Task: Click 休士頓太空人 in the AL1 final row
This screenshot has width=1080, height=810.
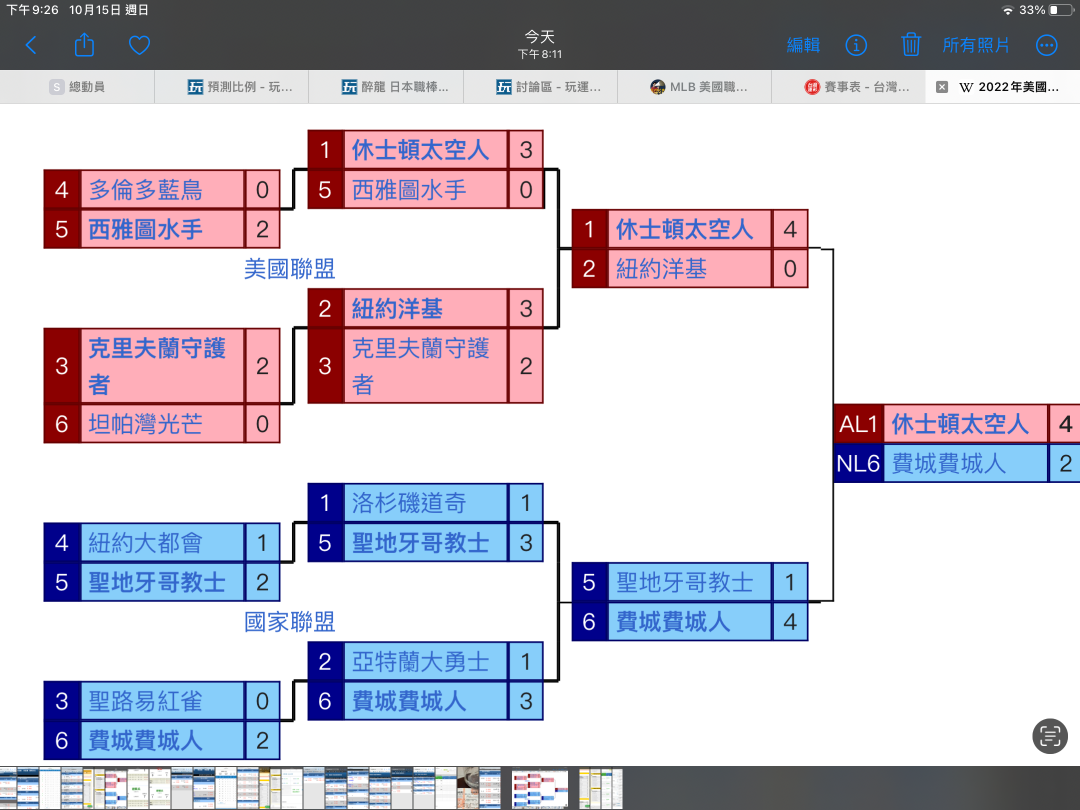Action: [x=960, y=424]
